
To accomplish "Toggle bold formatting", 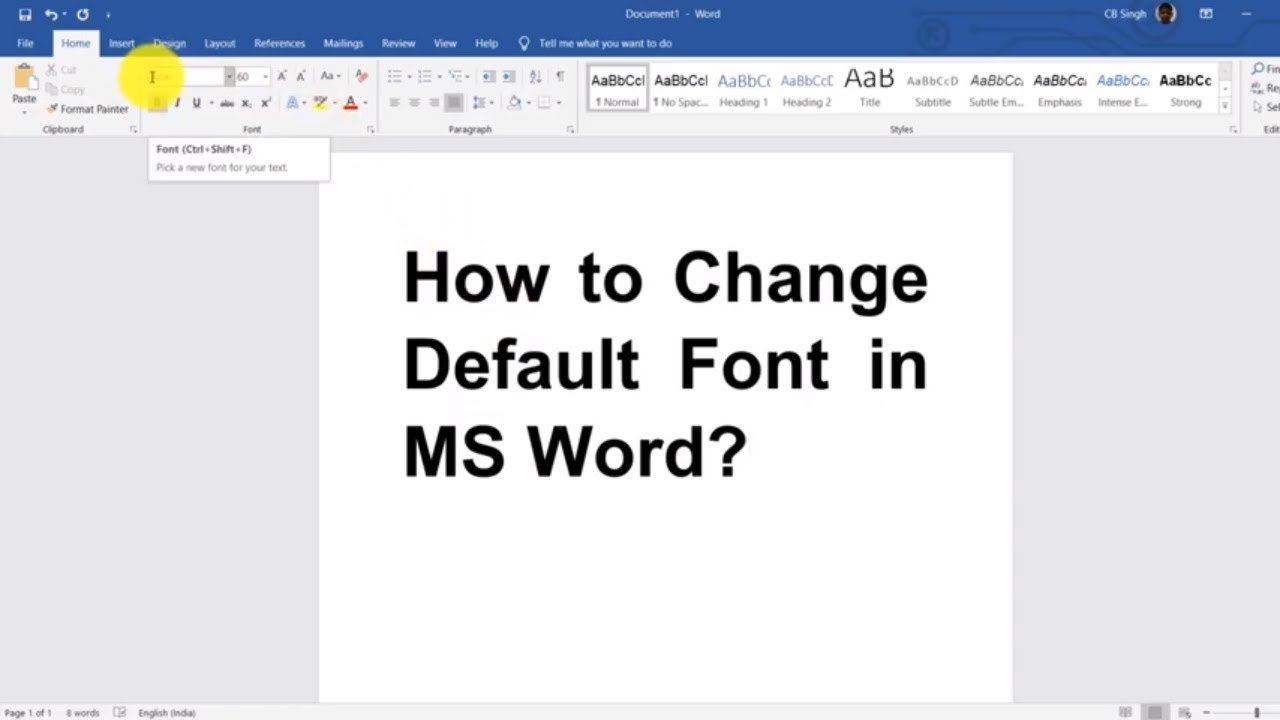I will (x=157, y=103).
